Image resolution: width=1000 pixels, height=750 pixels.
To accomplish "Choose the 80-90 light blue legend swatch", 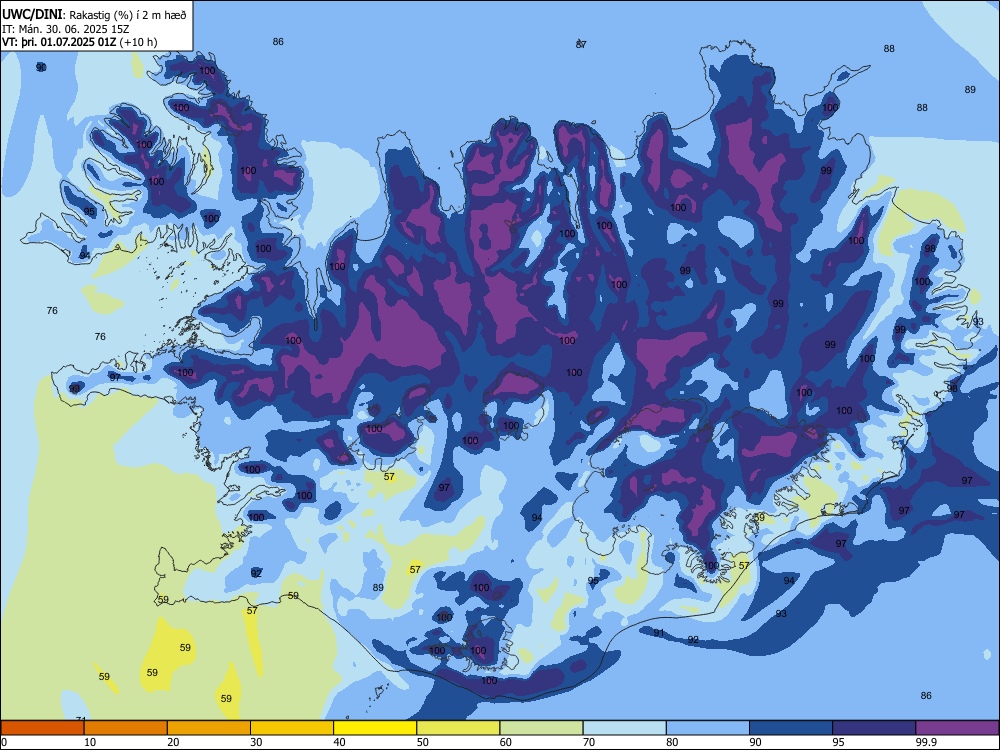I will (x=707, y=728).
